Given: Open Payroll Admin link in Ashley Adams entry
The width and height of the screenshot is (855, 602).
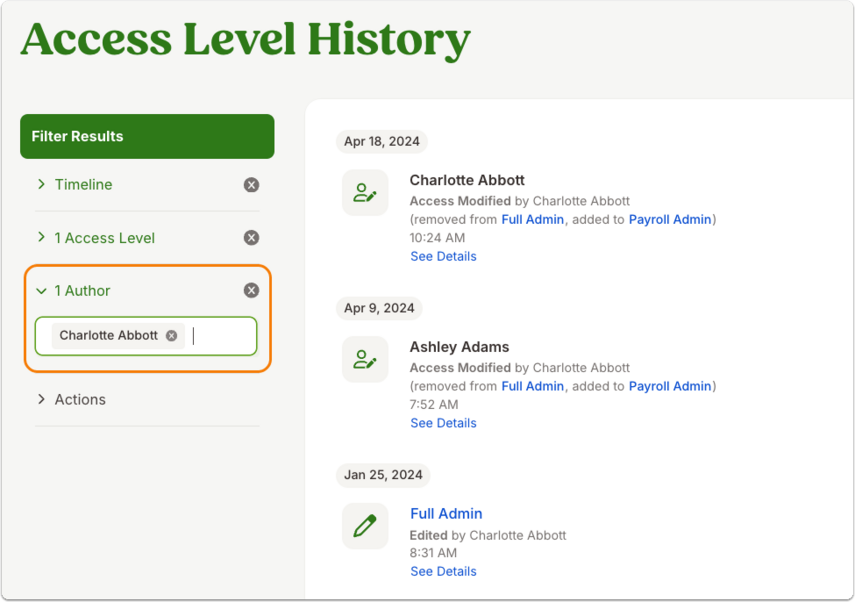Looking at the screenshot, I should click(670, 386).
